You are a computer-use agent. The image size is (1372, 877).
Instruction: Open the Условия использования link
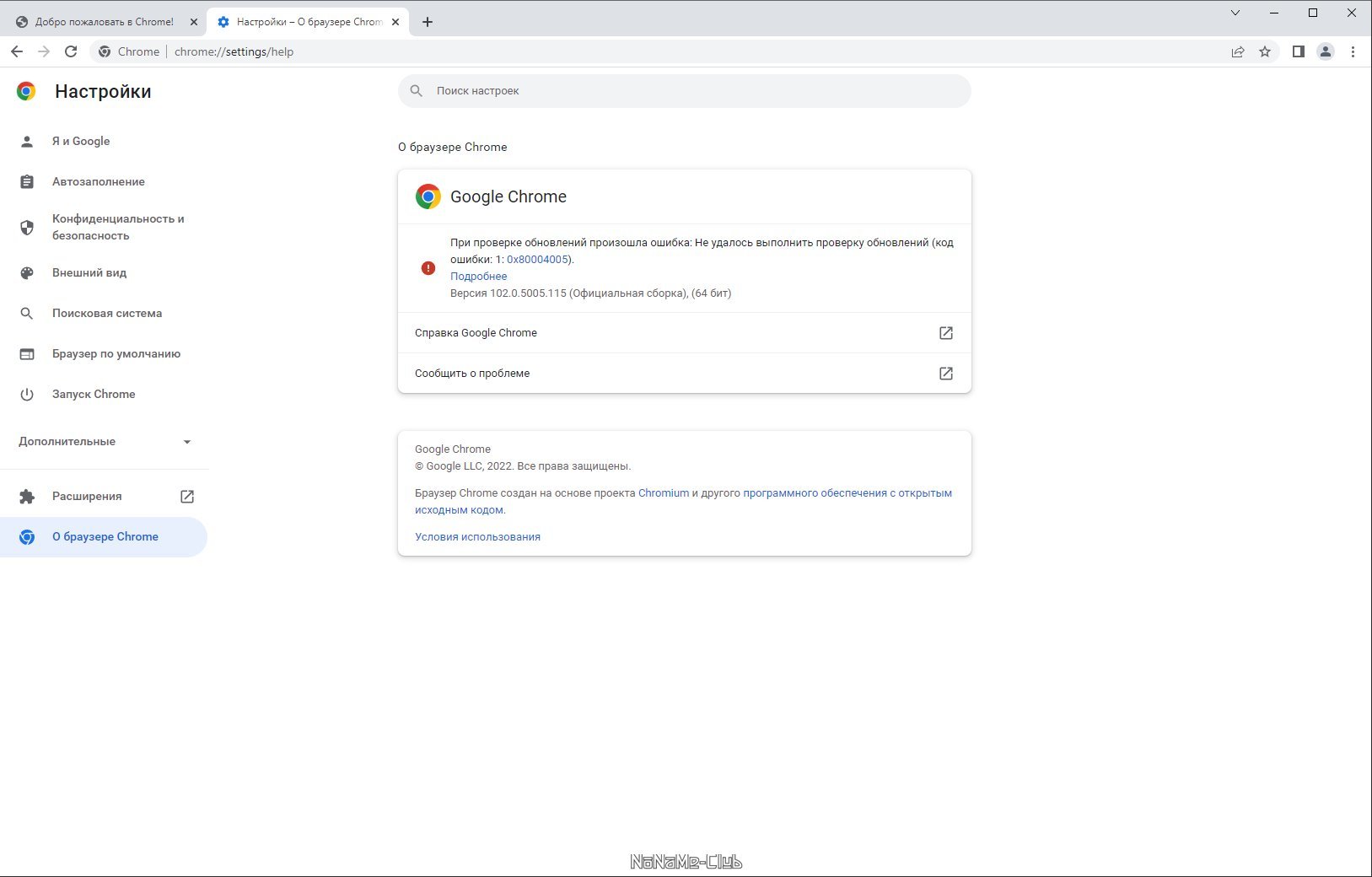(x=477, y=537)
